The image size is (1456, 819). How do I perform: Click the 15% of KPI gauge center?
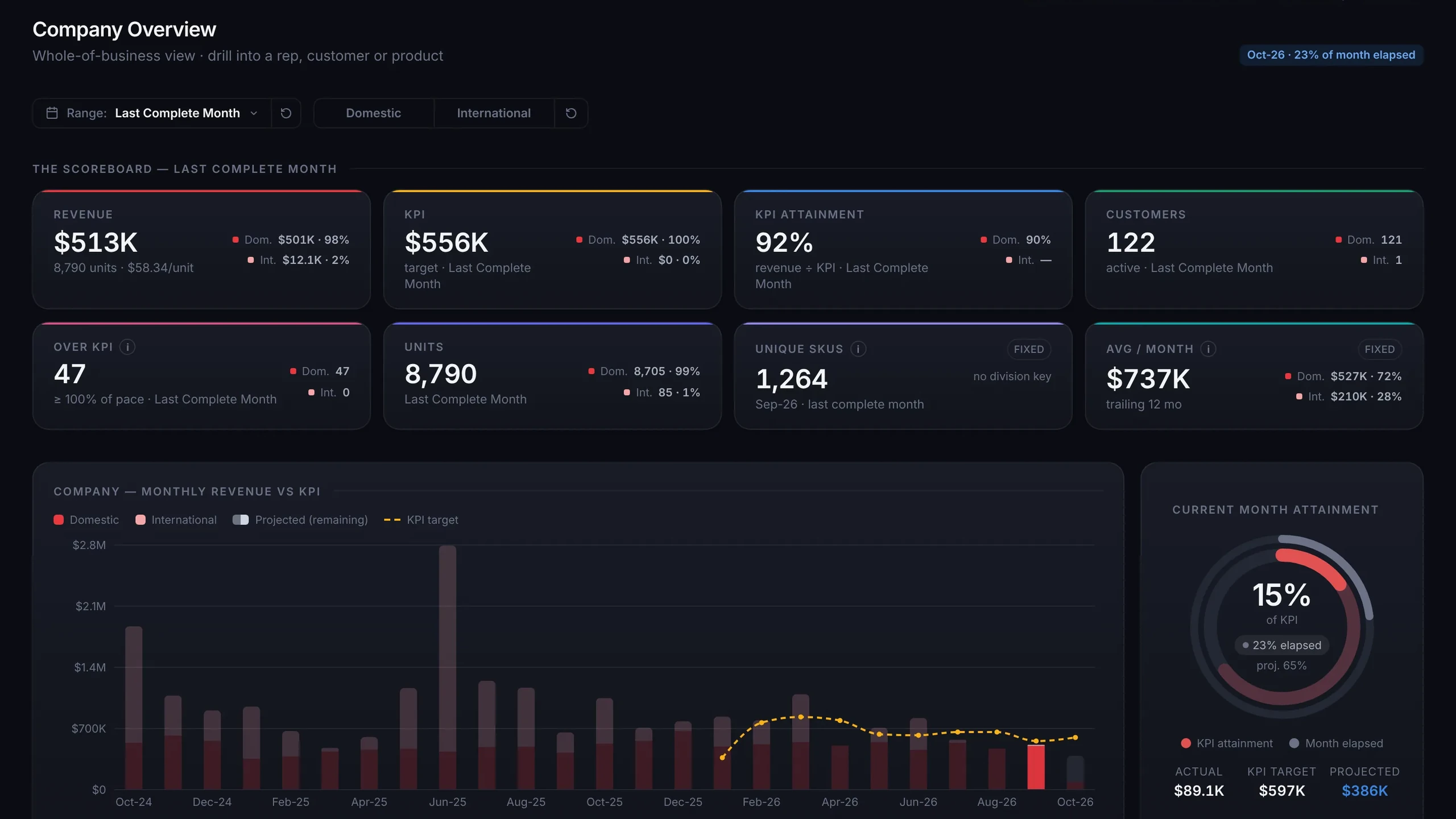(1281, 595)
